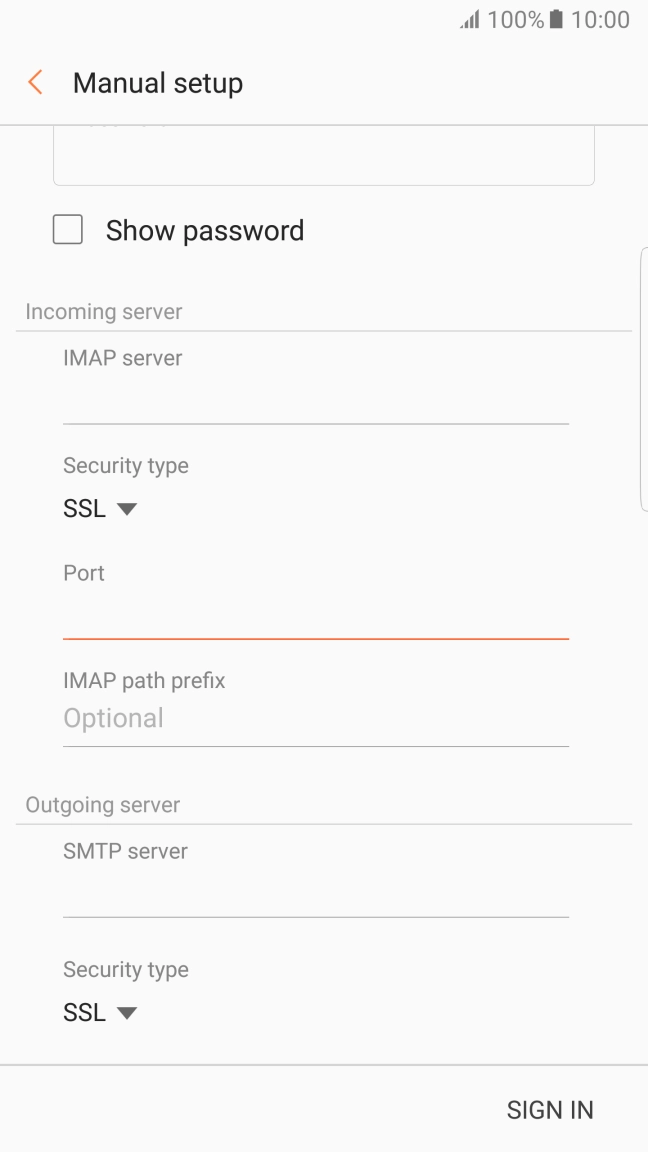This screenshot has height=1152, width=648.
Task: Tap the Outgoing server section header
Action: point(103,805)
